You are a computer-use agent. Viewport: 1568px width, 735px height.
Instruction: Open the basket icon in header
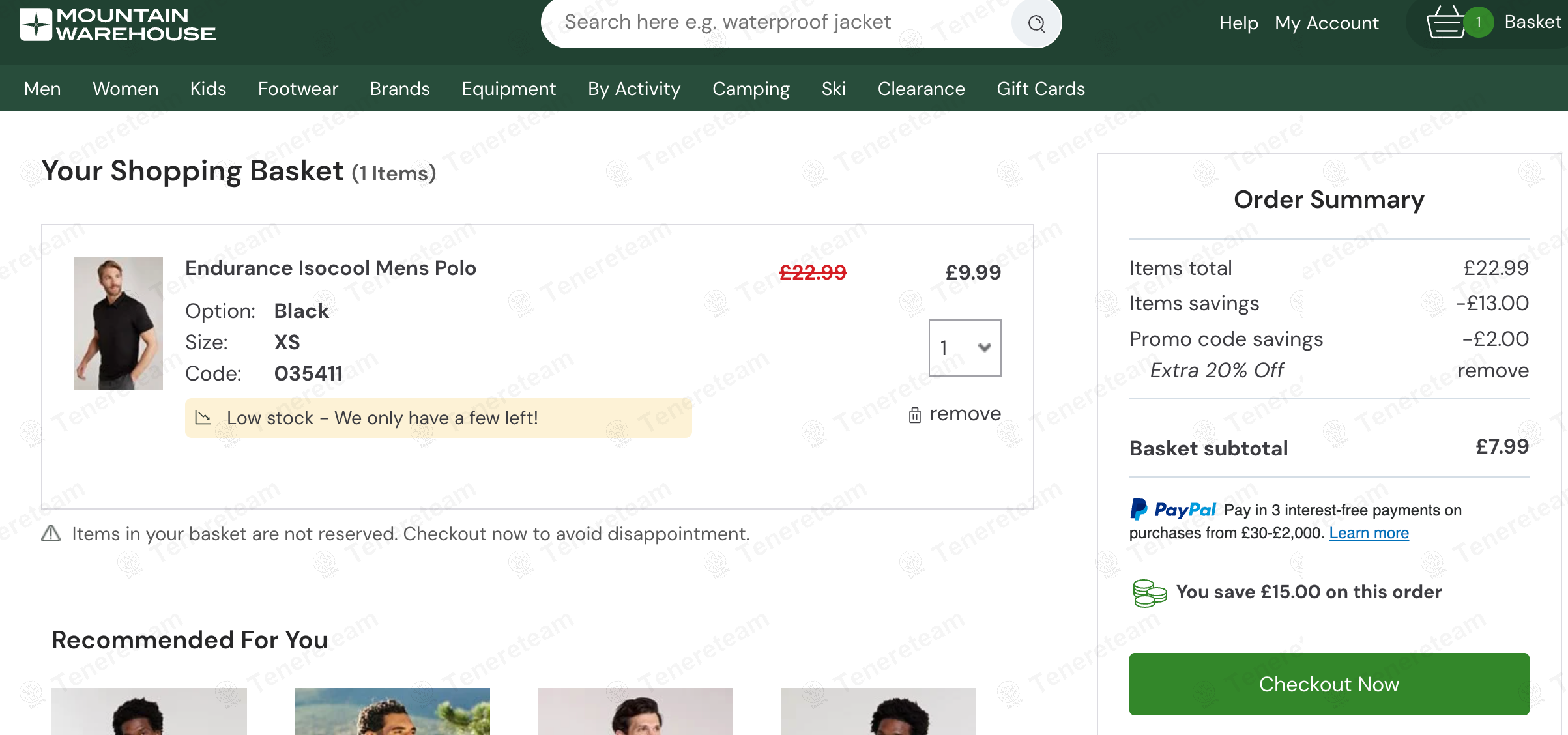[1445, 23]
